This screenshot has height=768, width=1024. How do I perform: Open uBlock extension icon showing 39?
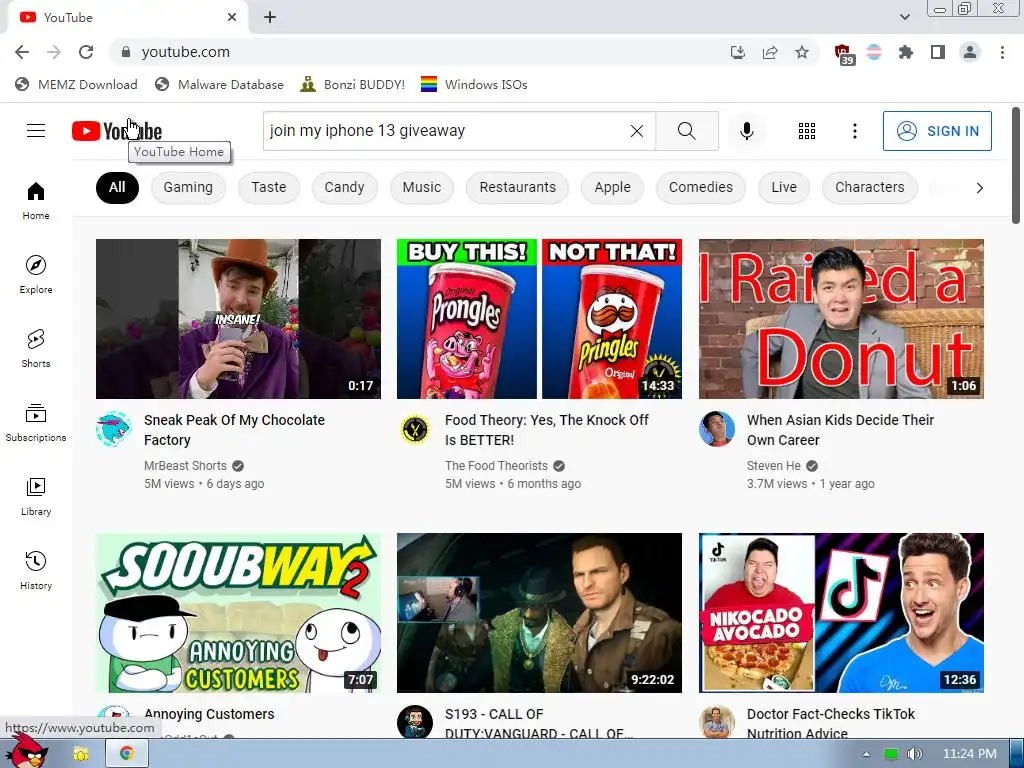(x=844, y=54)
